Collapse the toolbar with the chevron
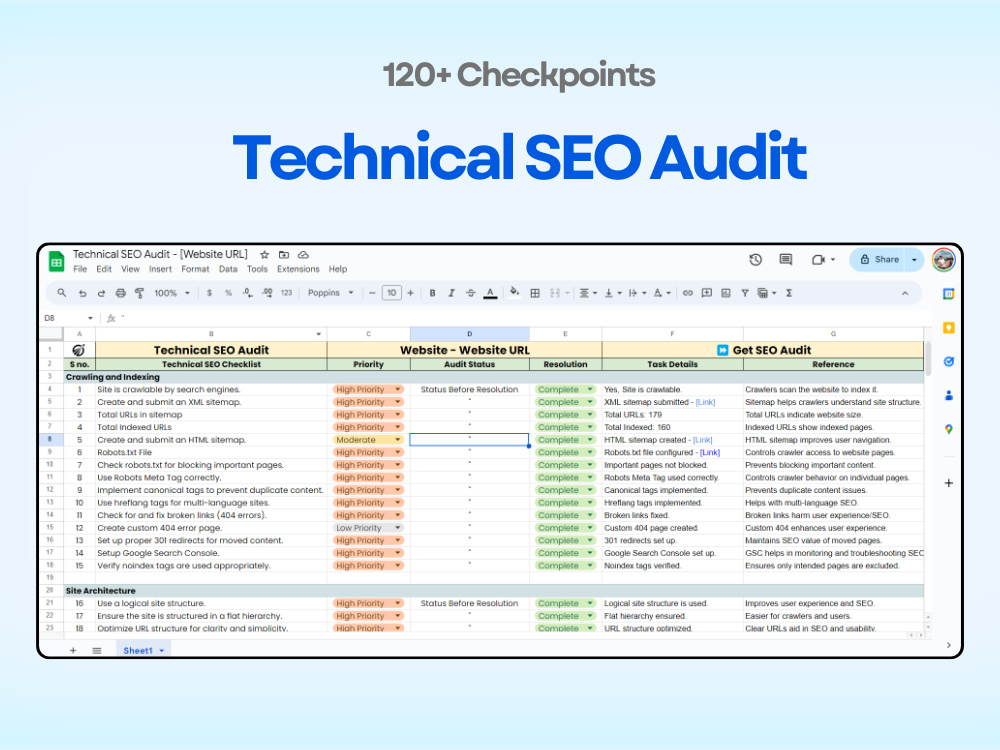Screen dimensions: 1000x750 (905, 293)
